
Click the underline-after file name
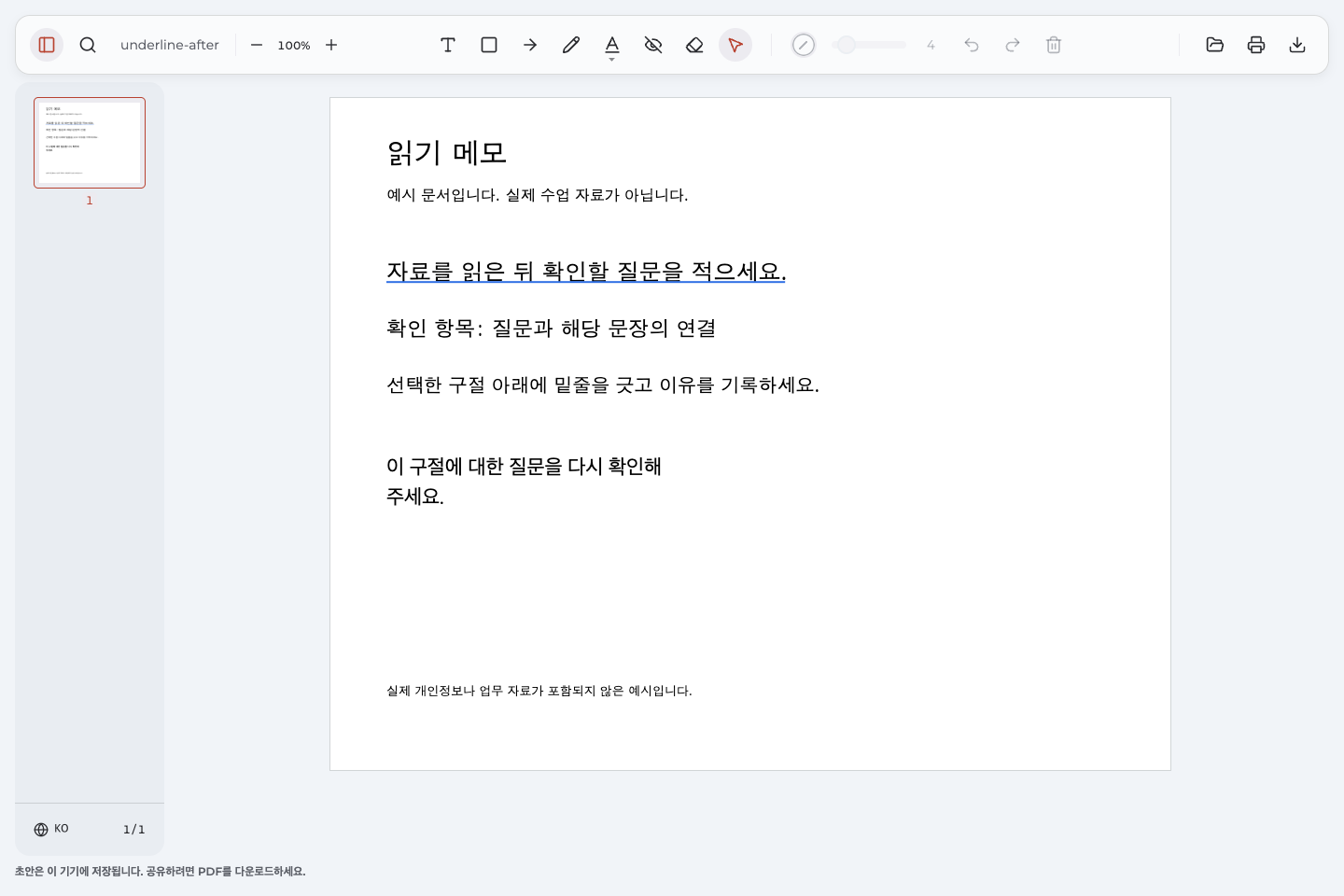[170, 45]
